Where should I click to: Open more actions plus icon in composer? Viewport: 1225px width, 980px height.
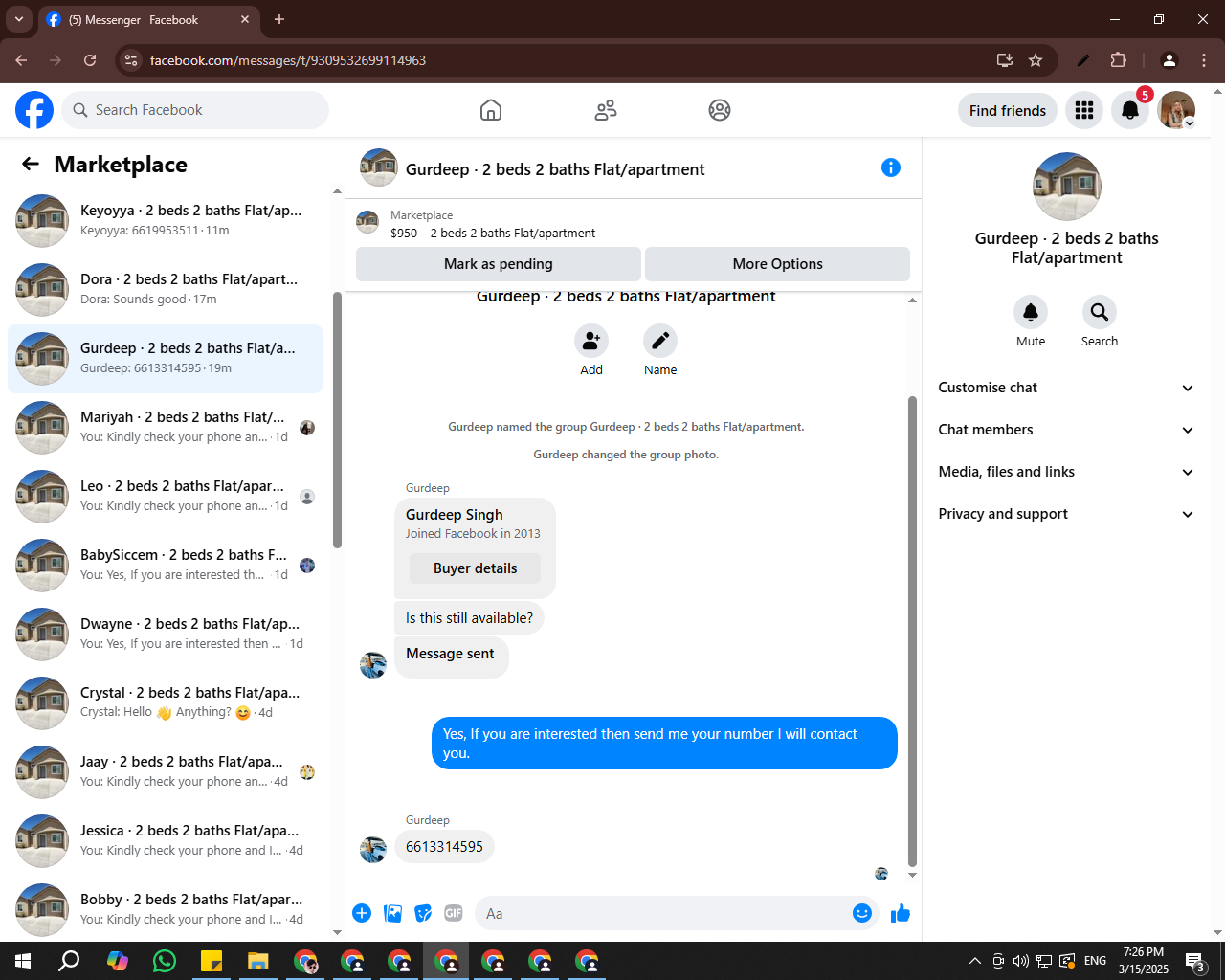[362, 913]
